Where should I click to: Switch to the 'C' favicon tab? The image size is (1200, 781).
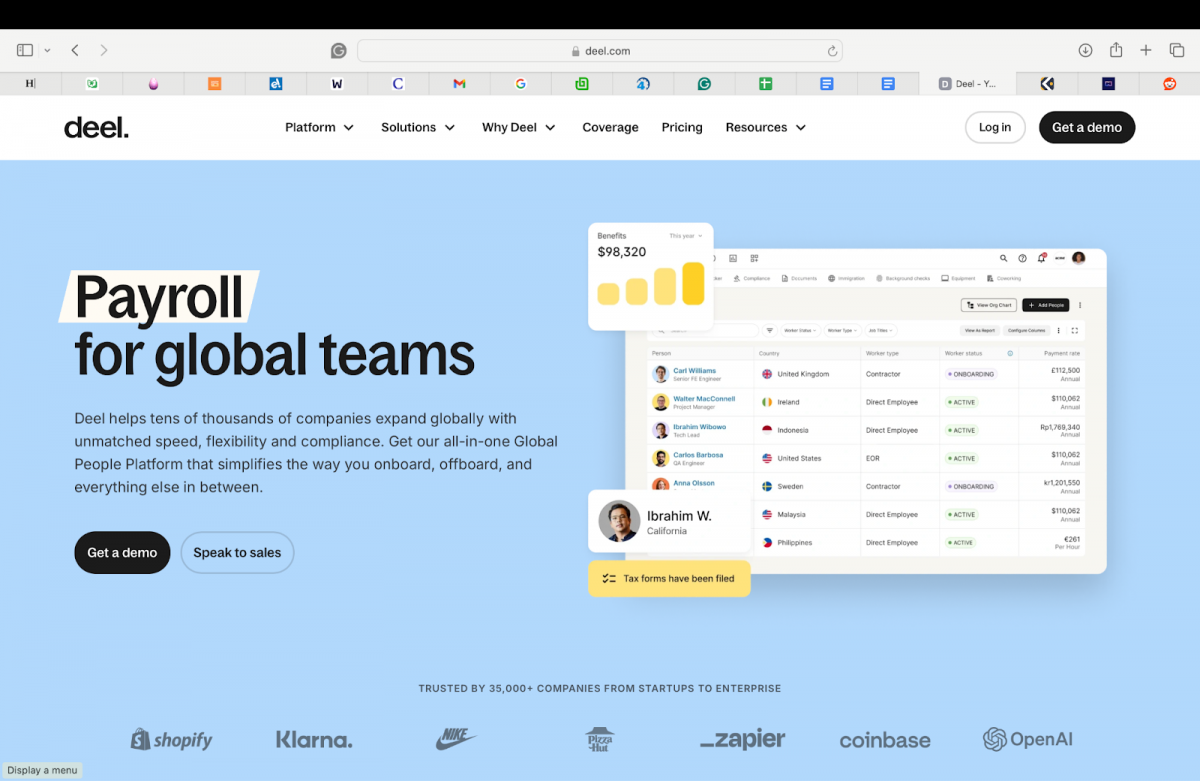398,84
